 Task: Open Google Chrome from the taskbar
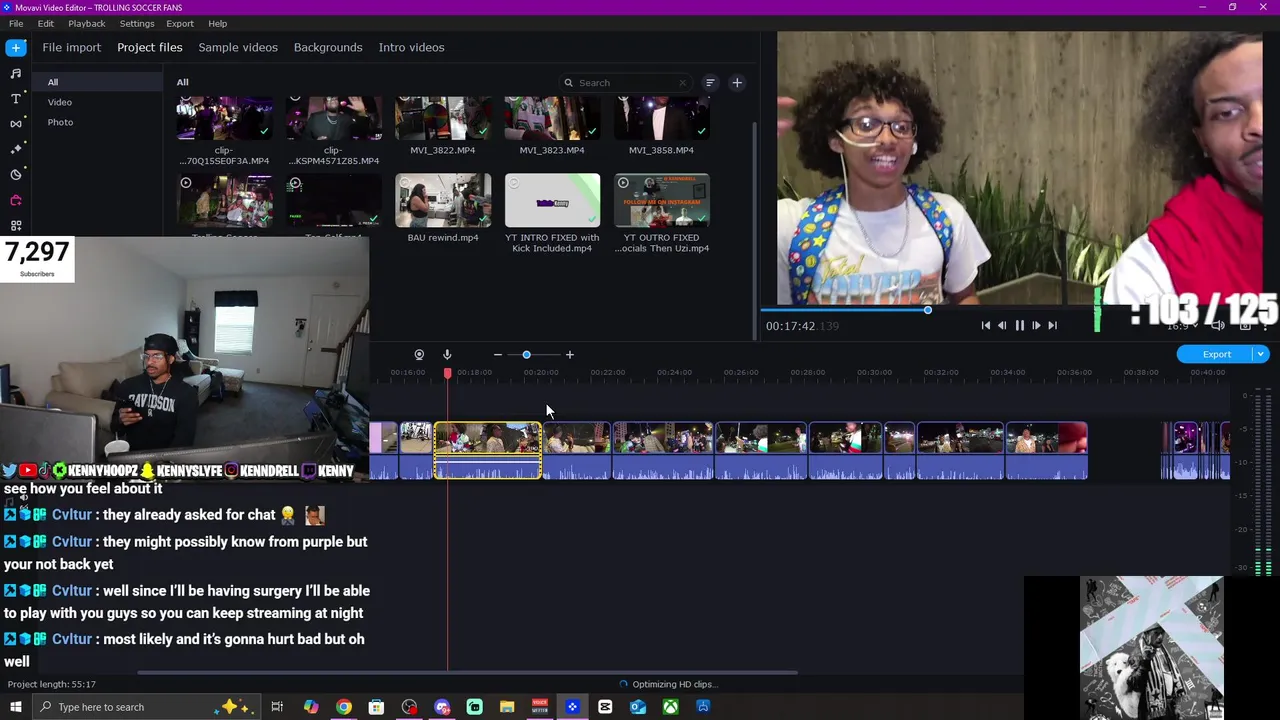343,707
